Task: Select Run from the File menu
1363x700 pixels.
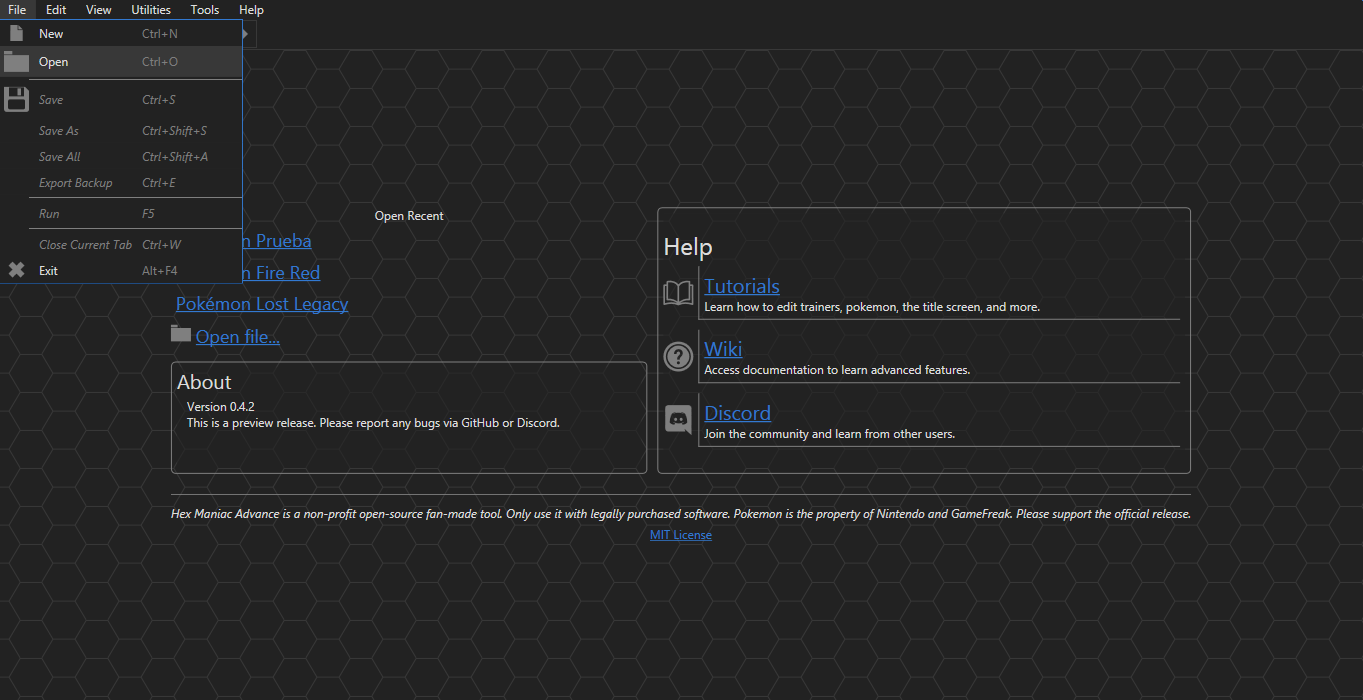Action: (x=50, y=213)
